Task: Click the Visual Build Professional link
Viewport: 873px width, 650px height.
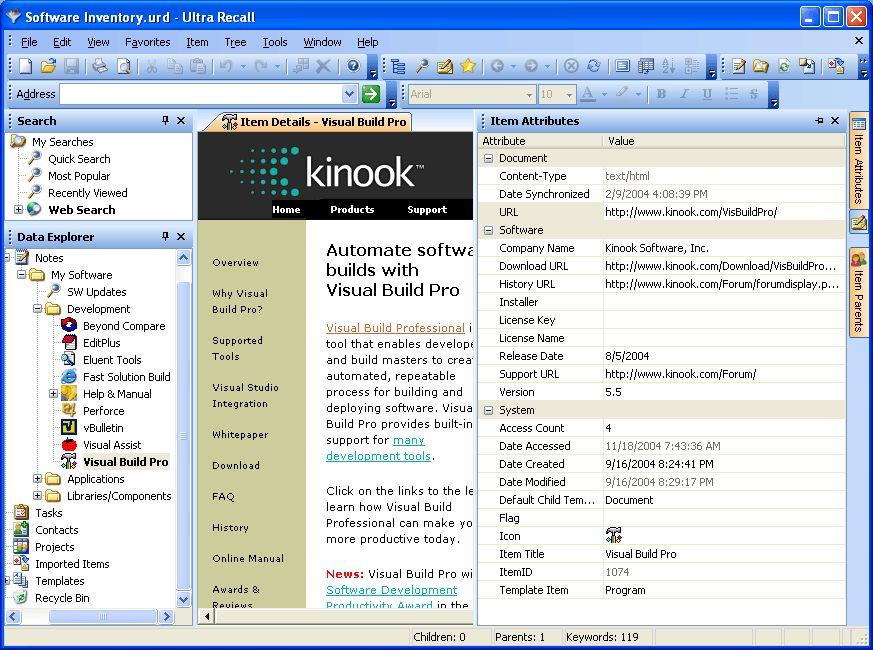Action: coord(395,328)
